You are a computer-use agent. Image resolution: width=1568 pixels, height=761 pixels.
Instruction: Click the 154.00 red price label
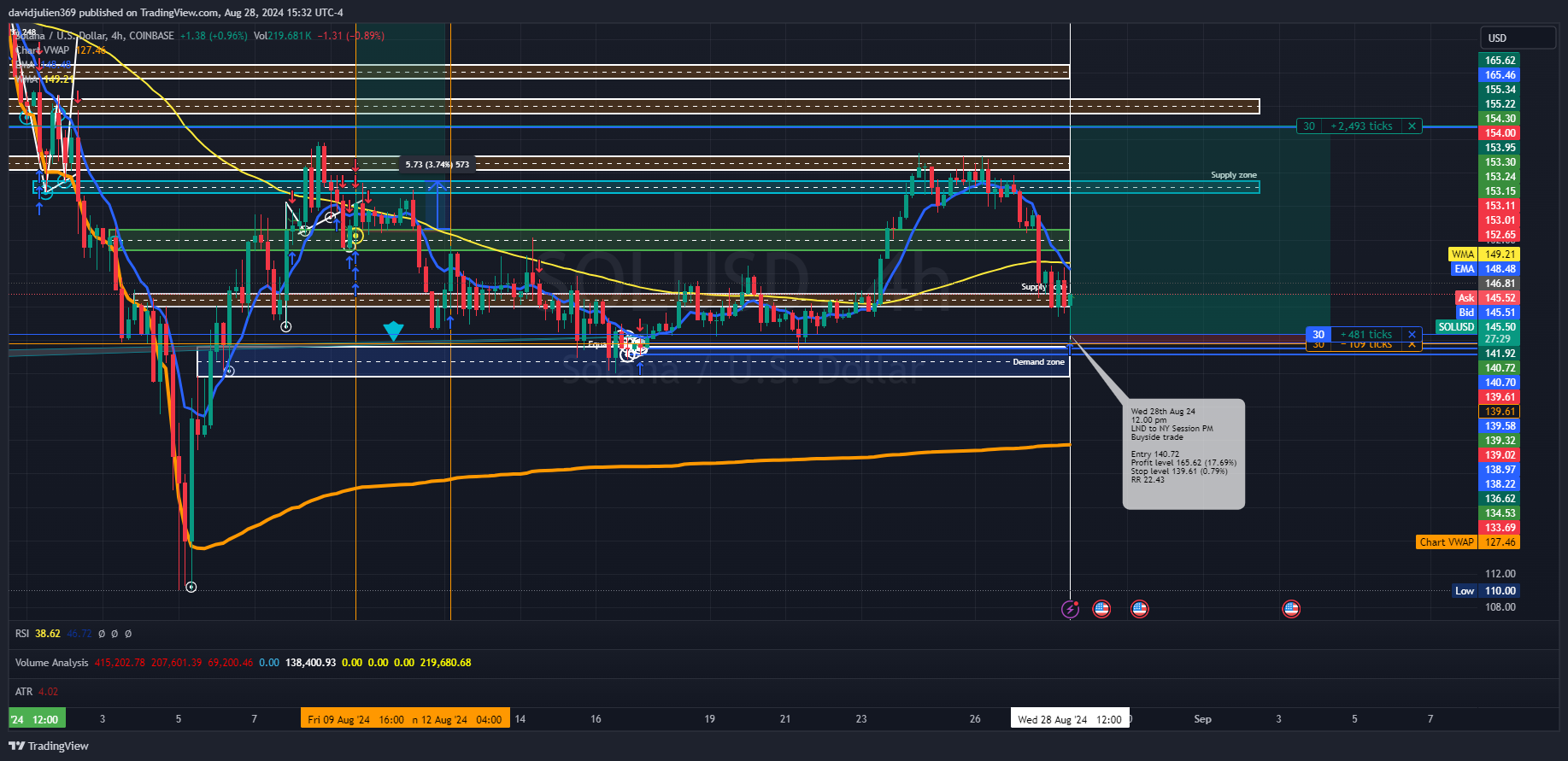[x=1500, y=133]
